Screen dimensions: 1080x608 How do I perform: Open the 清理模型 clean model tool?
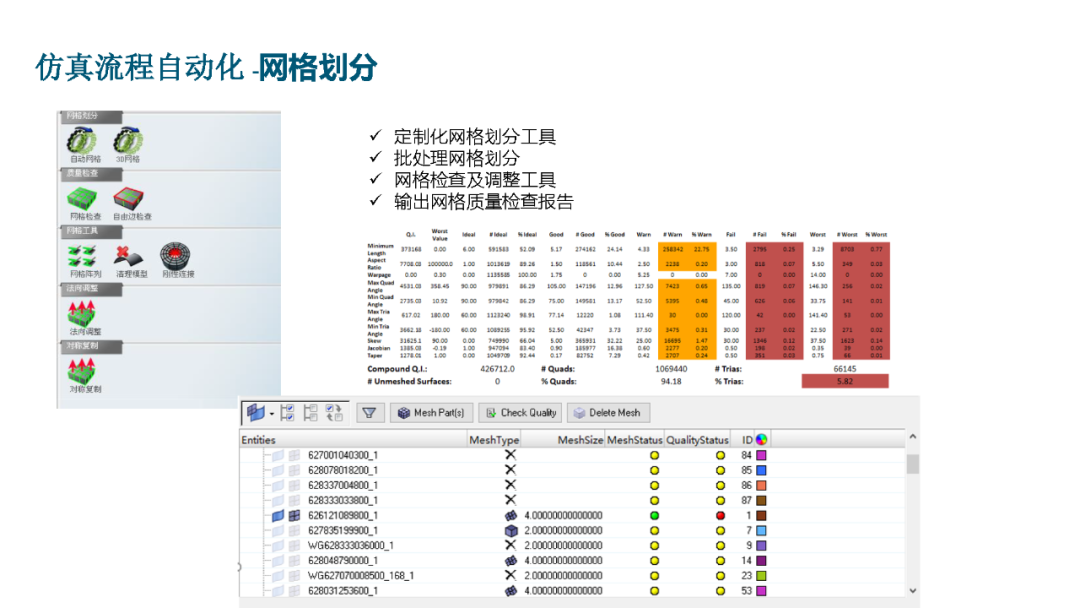(x=130, y=260)
